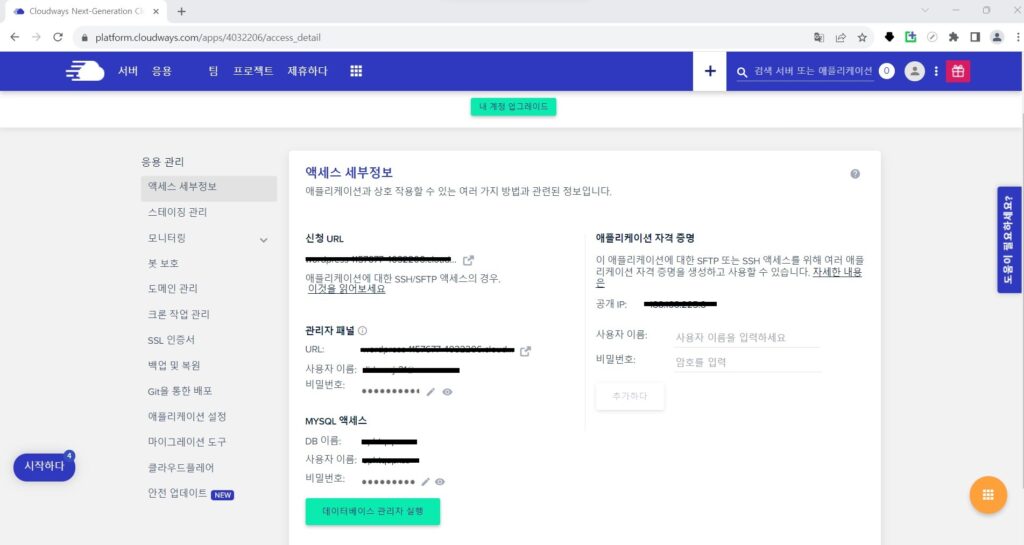Open the 도움이 필요하세요 side tab
1024x545 pixels.
click(x=1009, y=240)
